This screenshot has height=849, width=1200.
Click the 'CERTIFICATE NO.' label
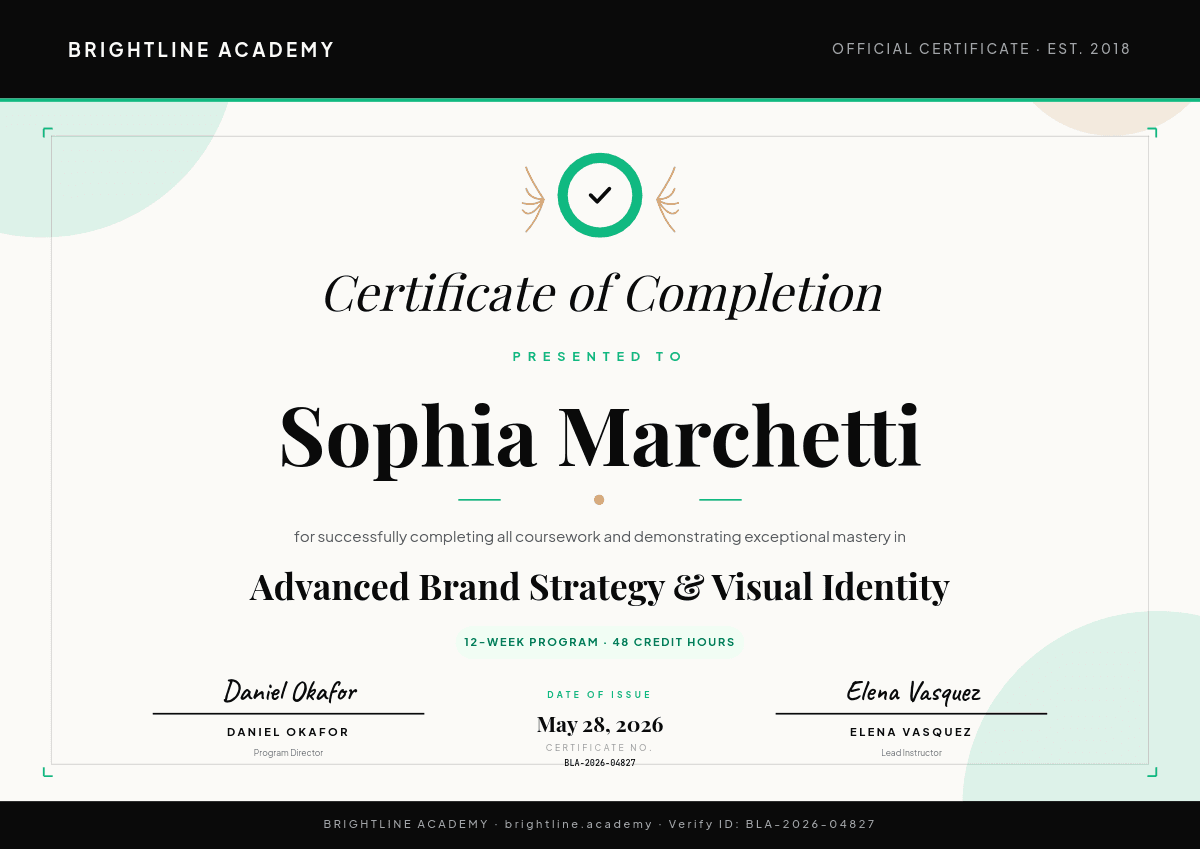[x=600, y=748]
